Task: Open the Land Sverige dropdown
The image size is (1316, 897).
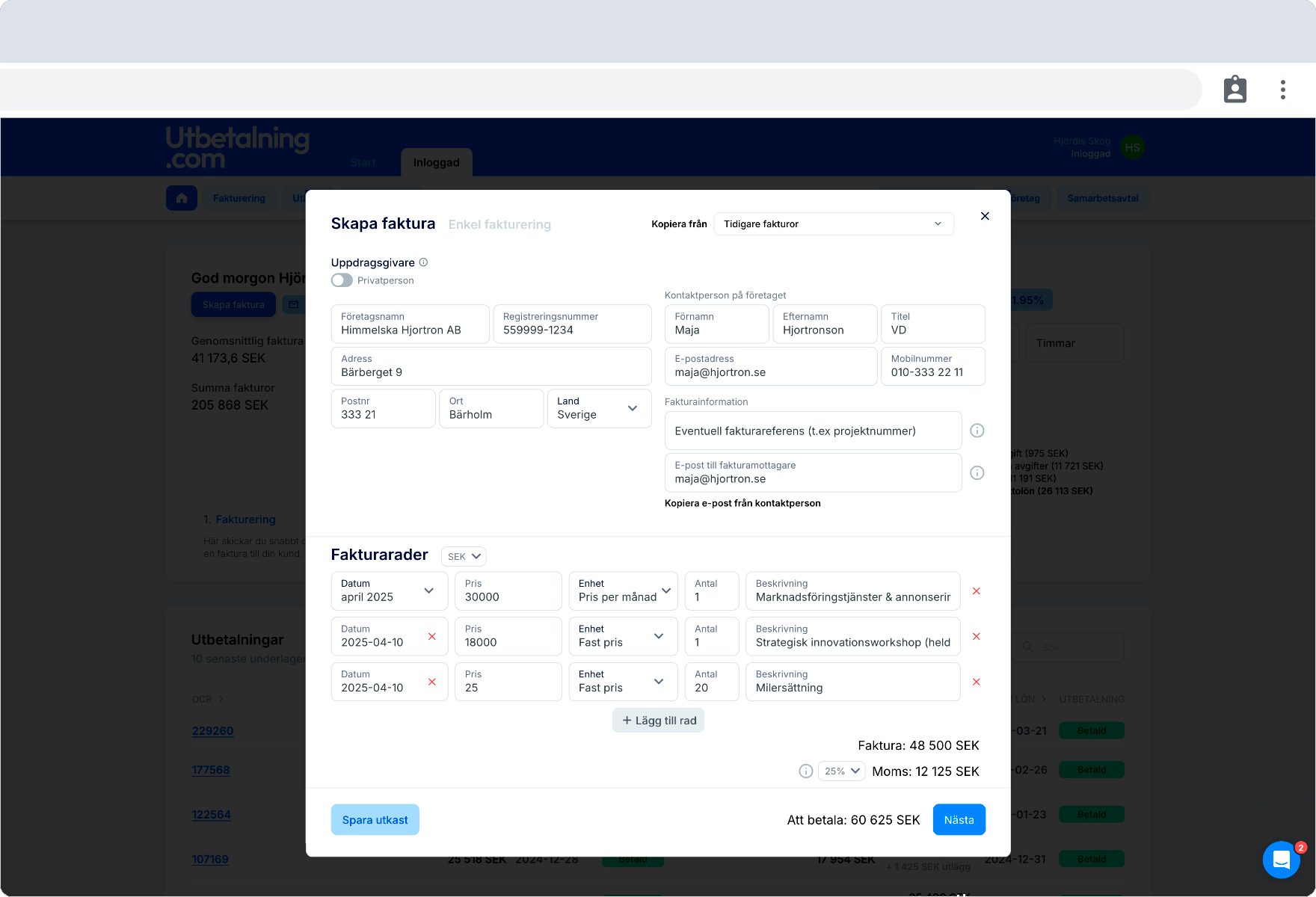Action: point(599,408)
